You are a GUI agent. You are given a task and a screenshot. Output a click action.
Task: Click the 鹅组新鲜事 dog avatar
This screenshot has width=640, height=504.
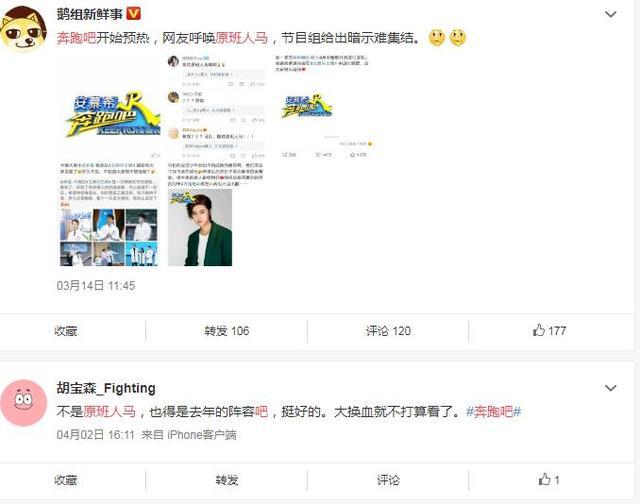click(24, 29)
